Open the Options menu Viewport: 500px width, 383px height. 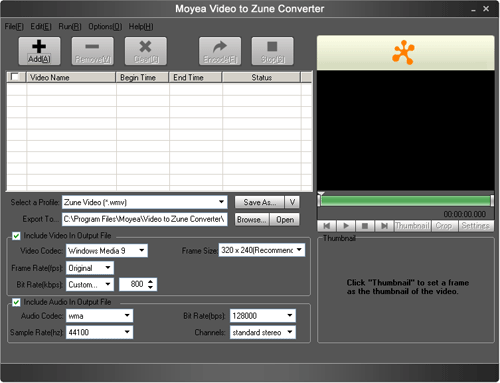(105, 26)
